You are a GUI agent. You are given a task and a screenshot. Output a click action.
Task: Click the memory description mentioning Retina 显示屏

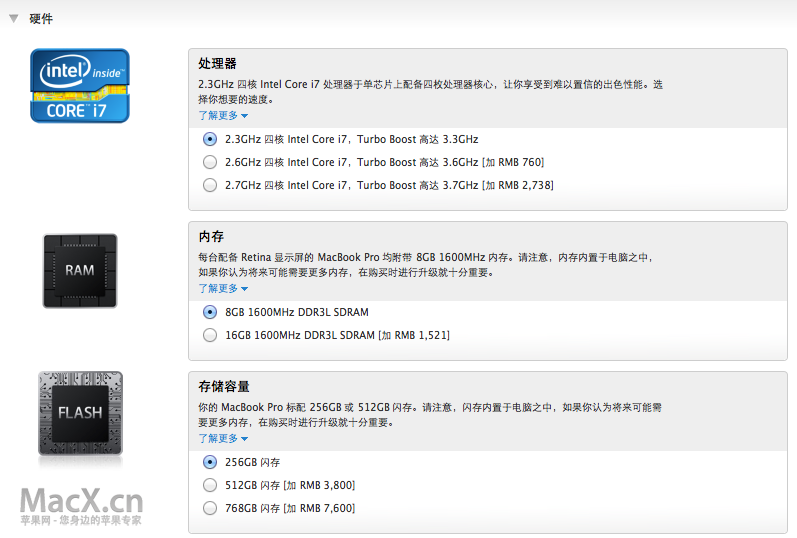[x=426, y=264]
